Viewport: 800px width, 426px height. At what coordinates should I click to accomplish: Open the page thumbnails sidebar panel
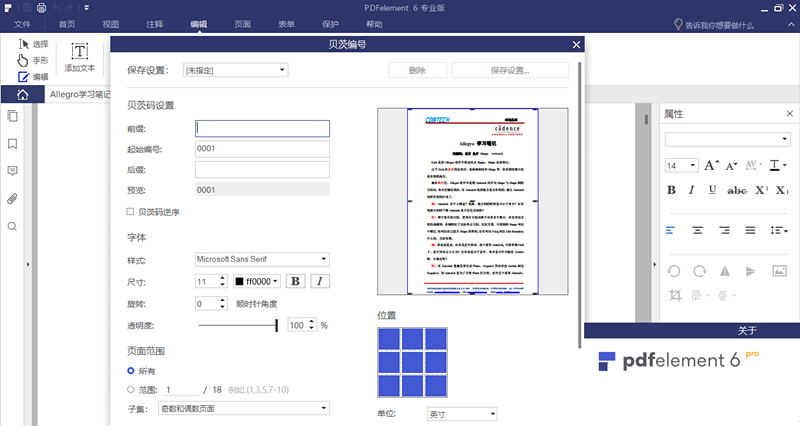coord(12,116)
